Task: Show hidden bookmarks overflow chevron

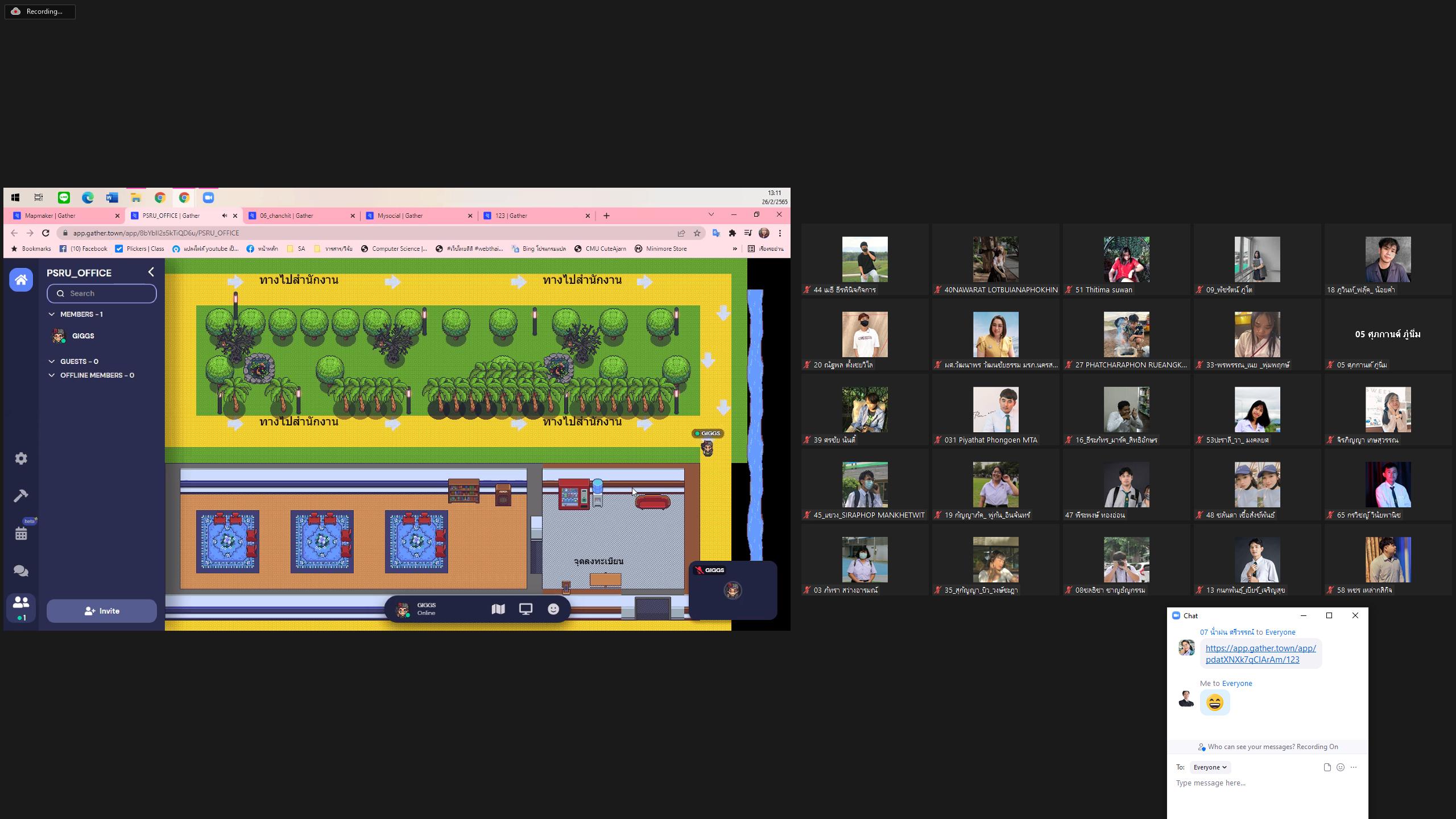Action: click(x=734, y=249)
